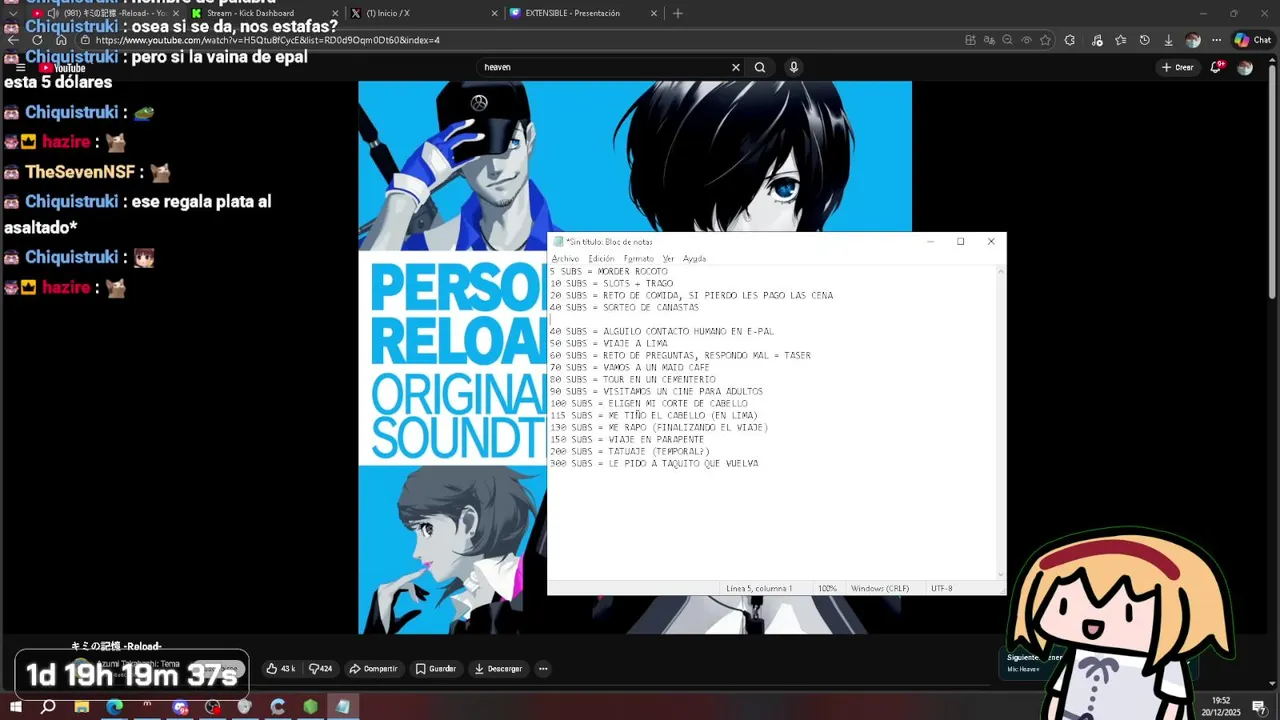Open the Edge Copilot Chat button

point(1253,40)
